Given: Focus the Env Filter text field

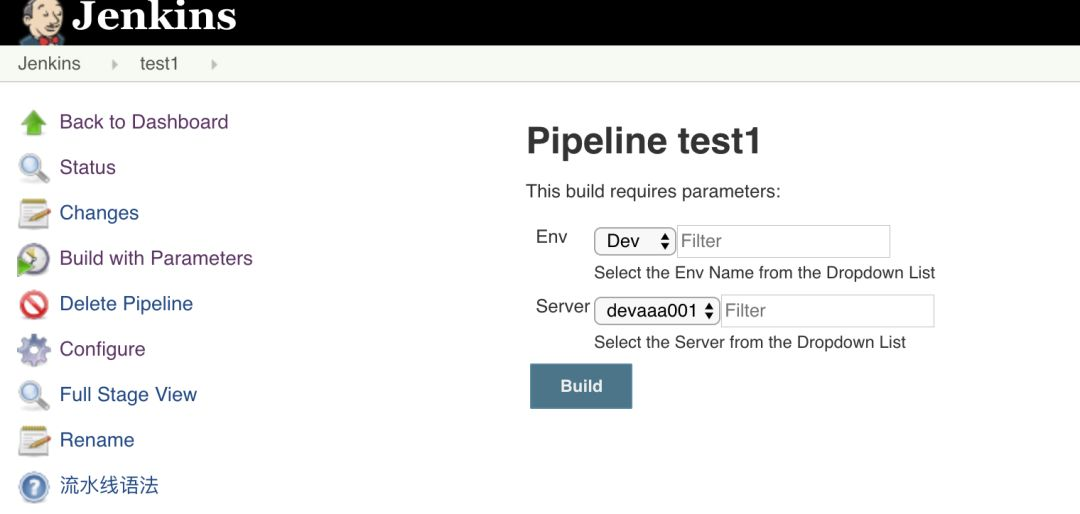Looking at the screenshot, I should [x=783, y=241].
